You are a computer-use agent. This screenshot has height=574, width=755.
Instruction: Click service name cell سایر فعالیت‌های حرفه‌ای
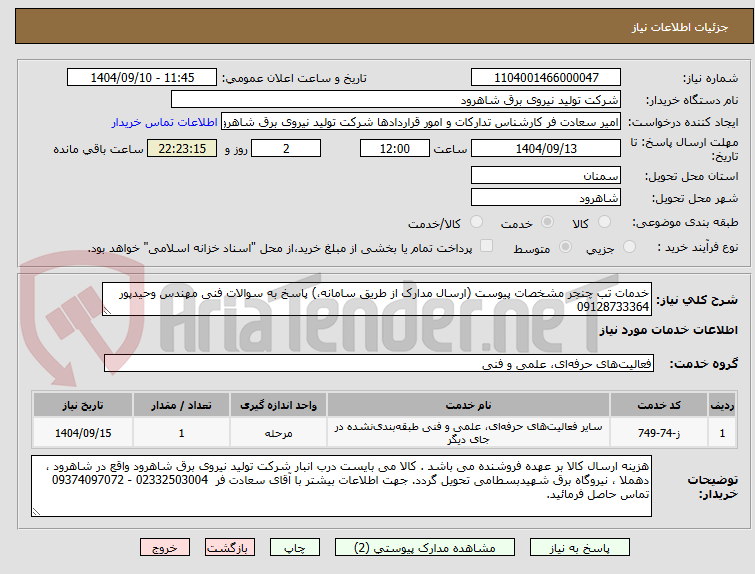(469, 433)
